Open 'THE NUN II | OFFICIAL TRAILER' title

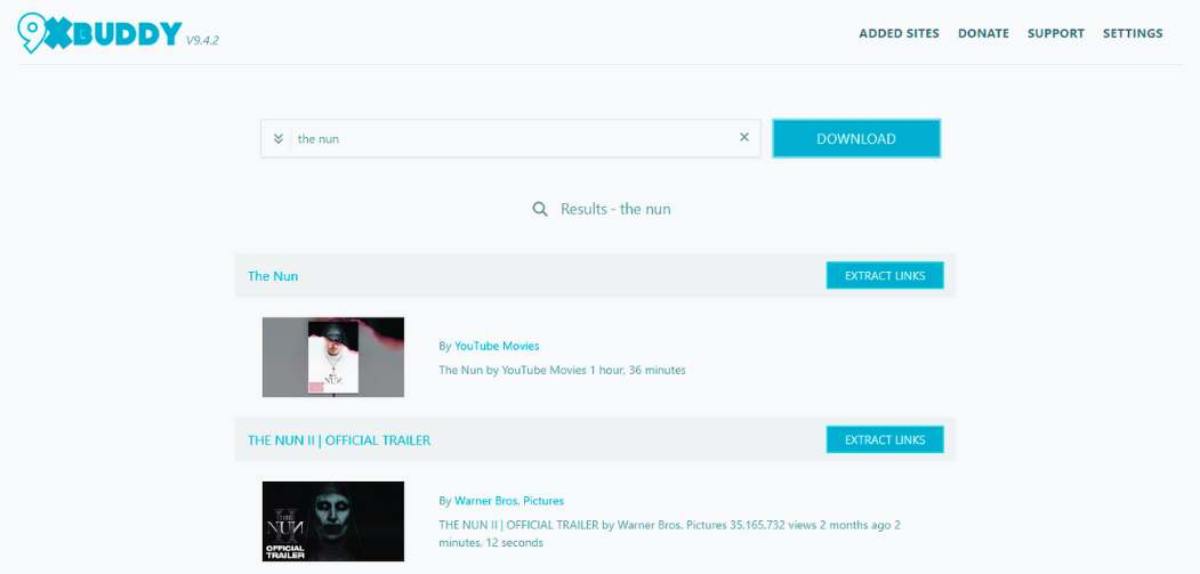339,440
